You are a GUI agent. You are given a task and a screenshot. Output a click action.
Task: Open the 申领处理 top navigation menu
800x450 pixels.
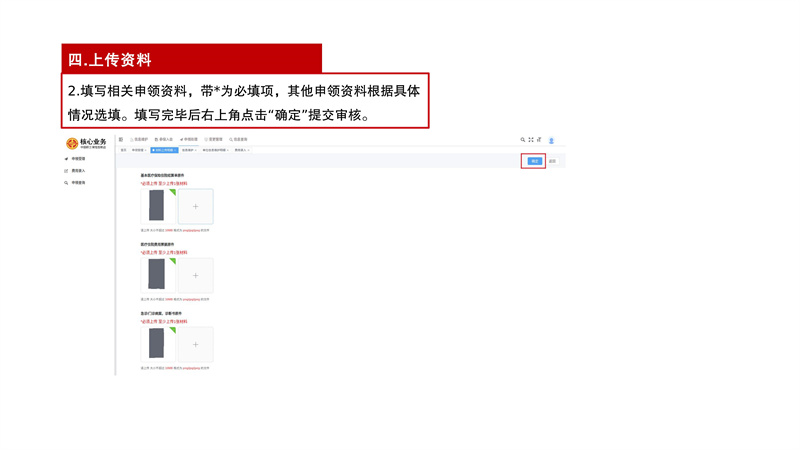click(189, 139)
